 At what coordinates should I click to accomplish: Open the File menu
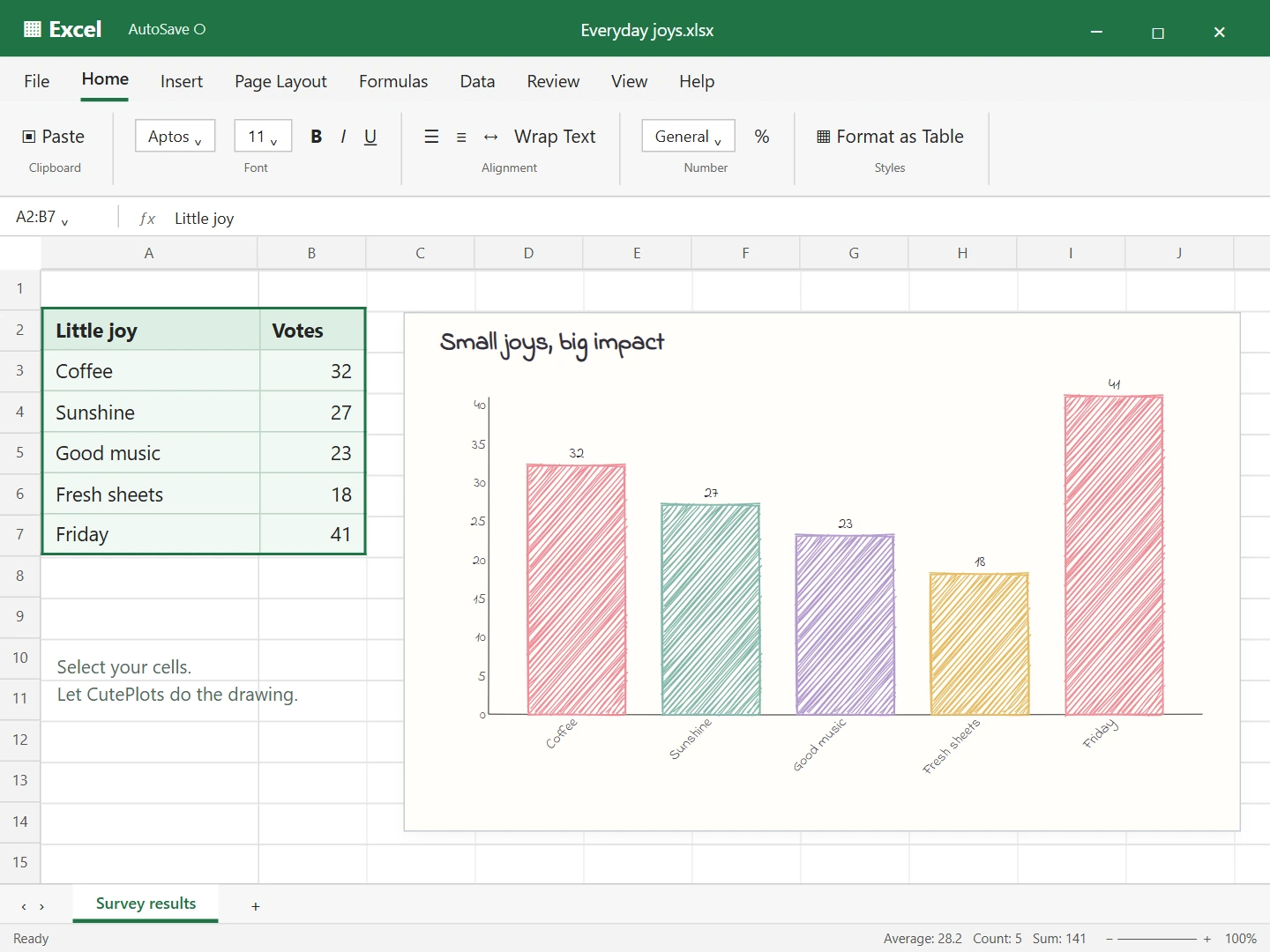37,81
